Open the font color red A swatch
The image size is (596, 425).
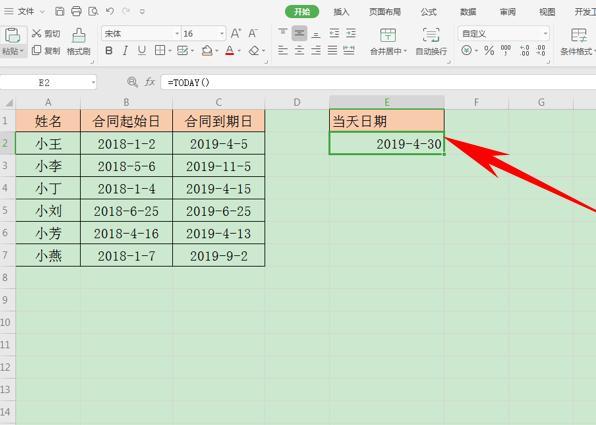[x=230, y=50]
